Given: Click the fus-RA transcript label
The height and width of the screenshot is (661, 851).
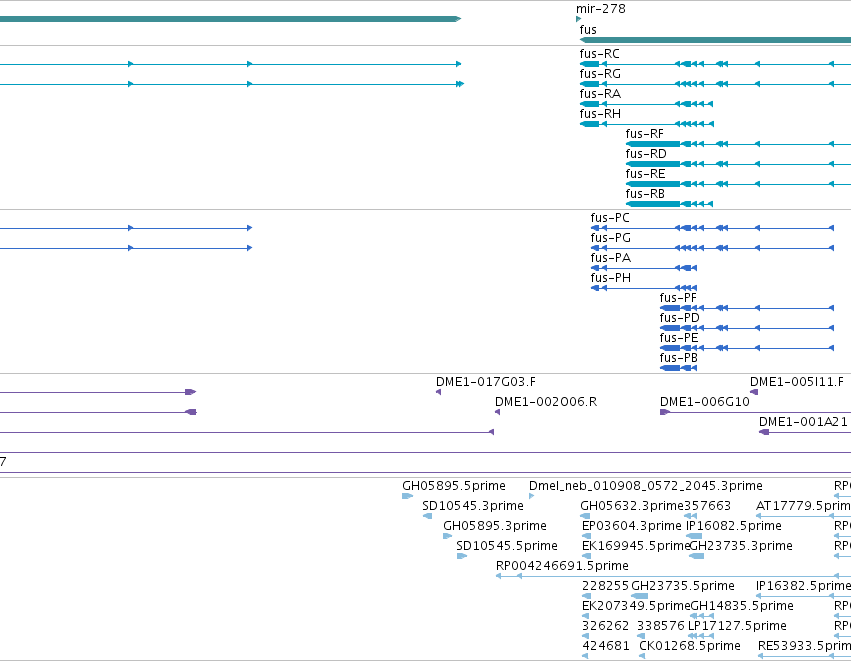Looking at the screenshot, I should [600, 94].
